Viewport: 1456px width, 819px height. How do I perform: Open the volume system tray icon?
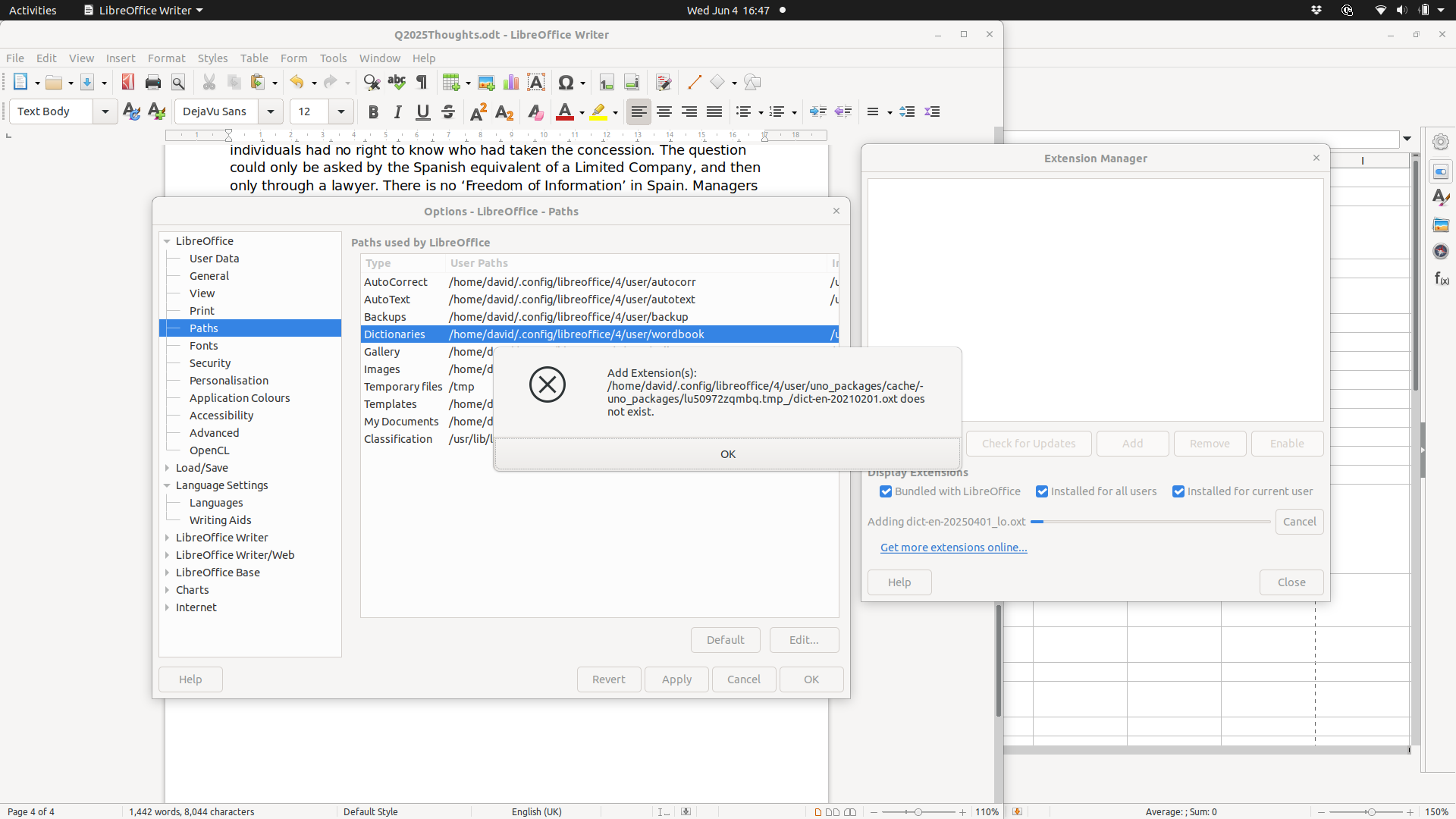coord(1401,10)
